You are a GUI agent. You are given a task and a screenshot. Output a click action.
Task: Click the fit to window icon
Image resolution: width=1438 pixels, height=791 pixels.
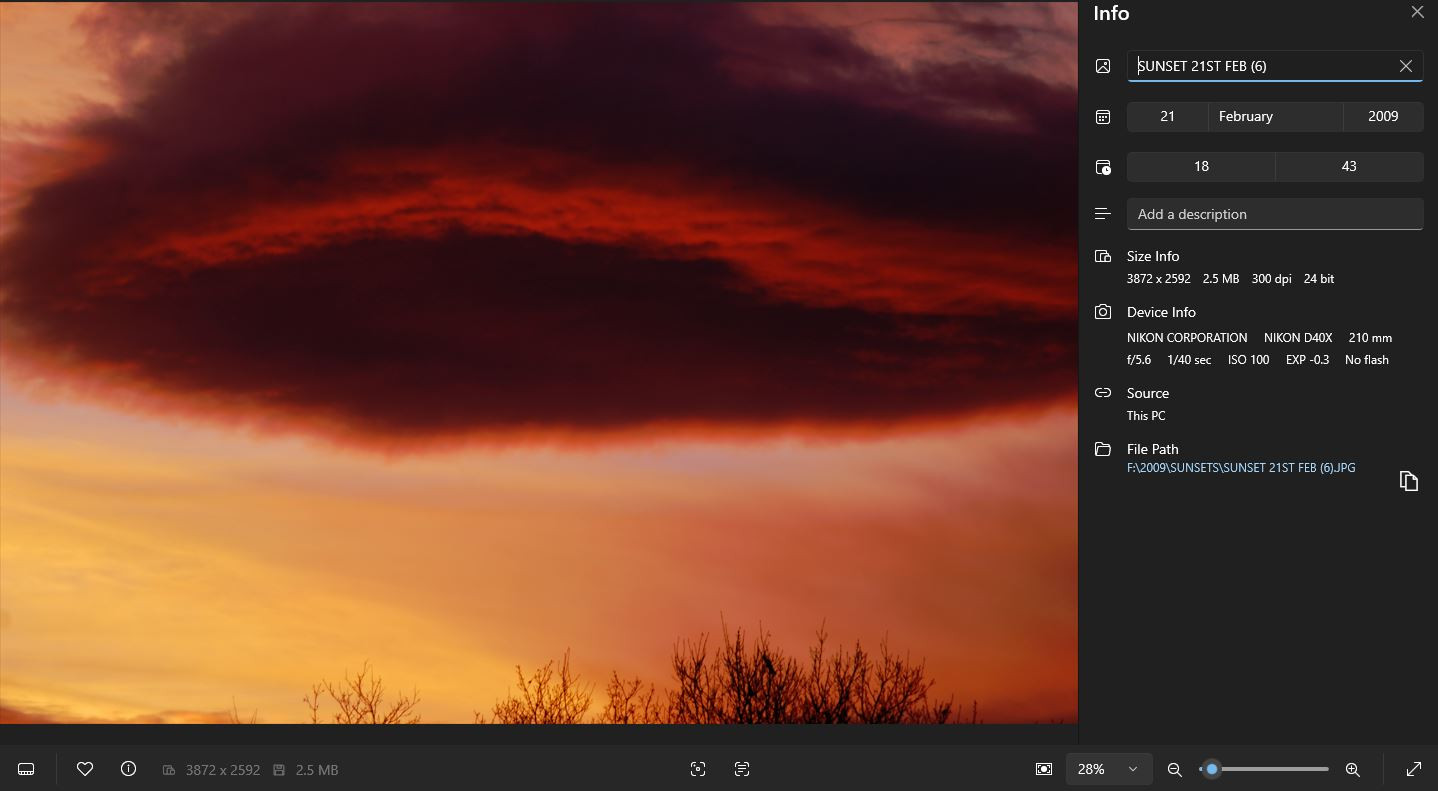[1044, 769]
